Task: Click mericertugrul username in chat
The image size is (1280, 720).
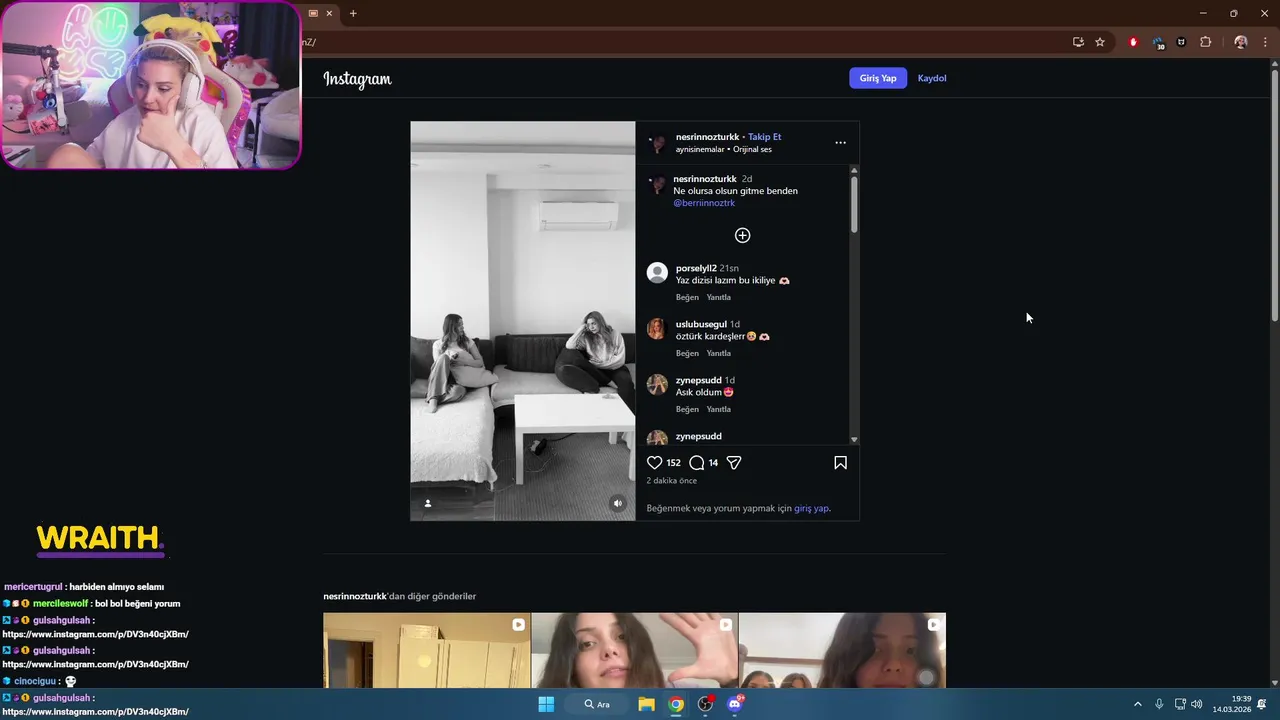Action: [33, 587]
